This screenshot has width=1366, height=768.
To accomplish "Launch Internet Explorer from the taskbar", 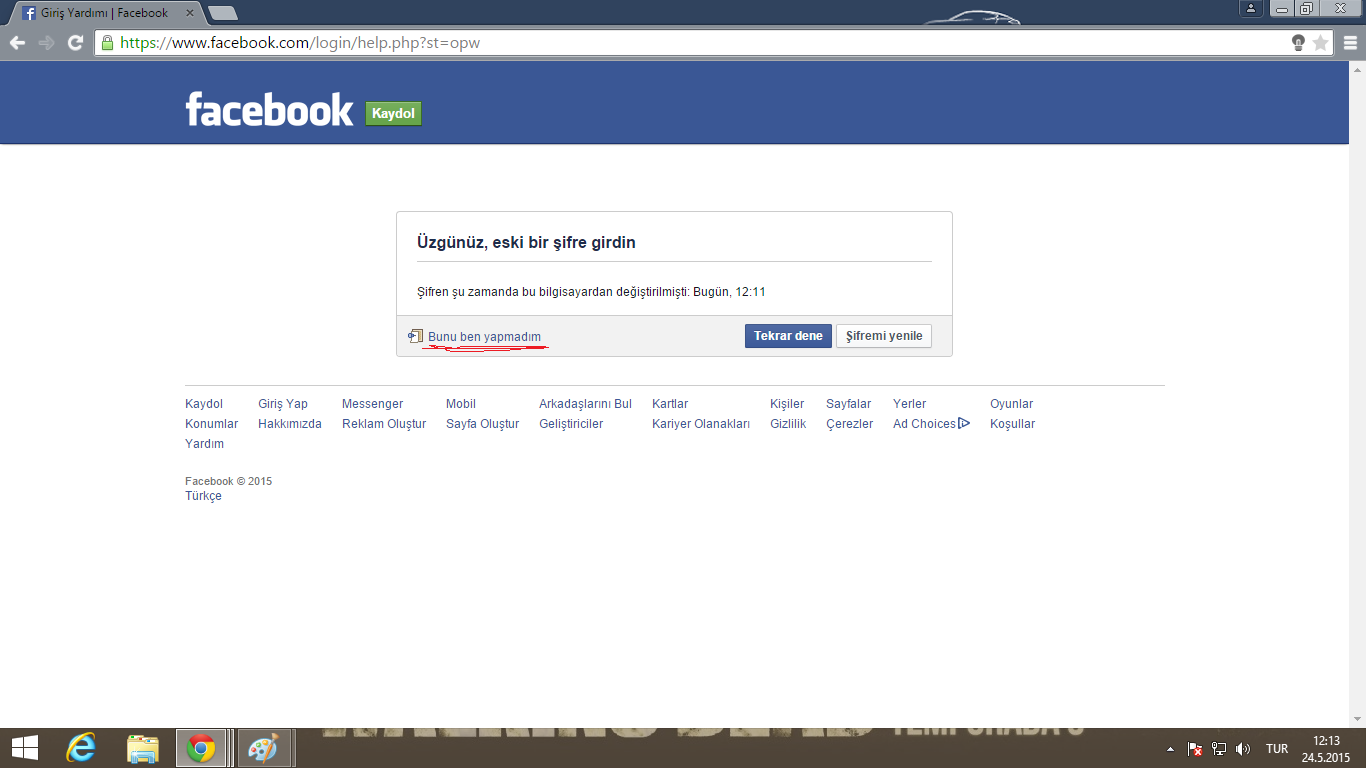I will click(81, 748).
